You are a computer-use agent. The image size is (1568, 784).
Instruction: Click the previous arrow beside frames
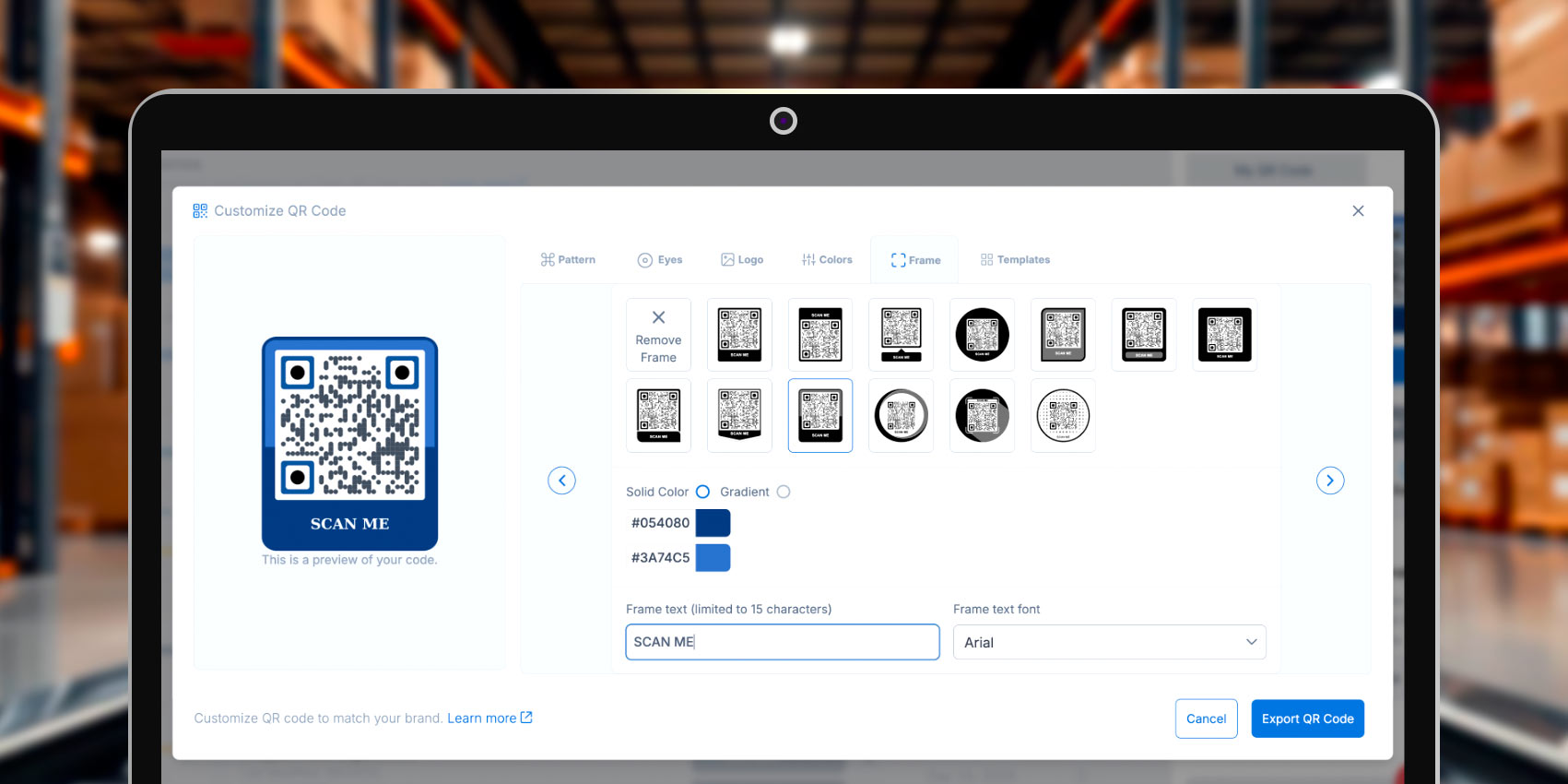point(561,481)
